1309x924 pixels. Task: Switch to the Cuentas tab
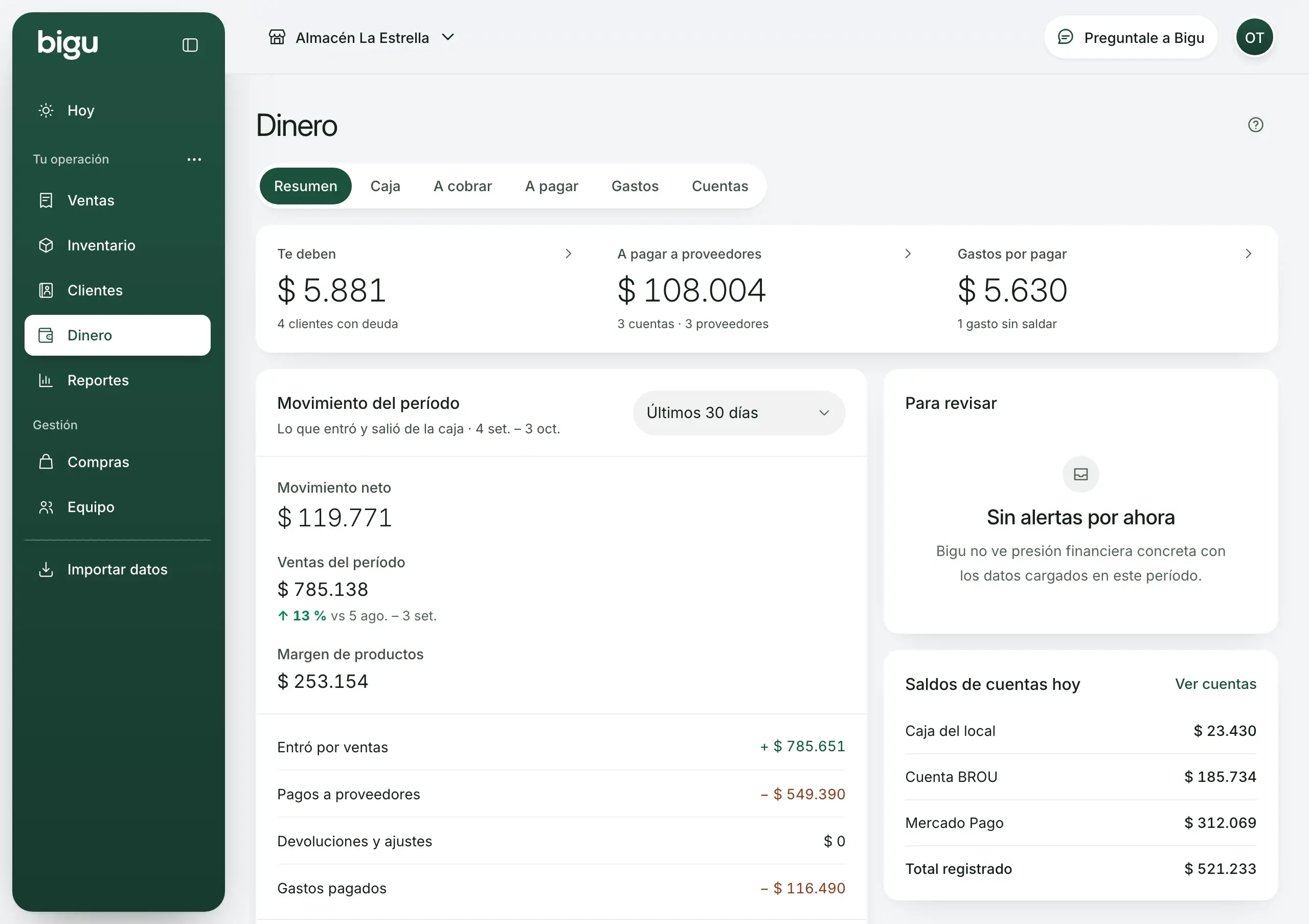(719, 186)
